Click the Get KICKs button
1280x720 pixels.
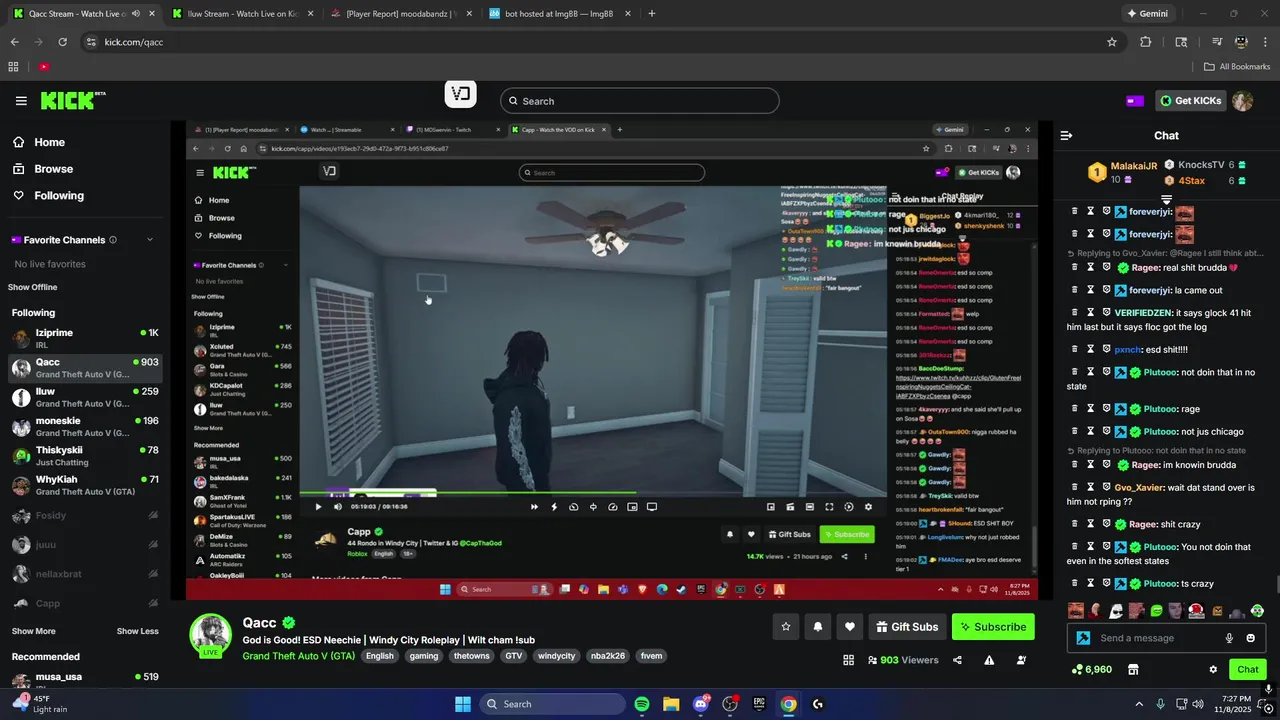point(1191,101)
